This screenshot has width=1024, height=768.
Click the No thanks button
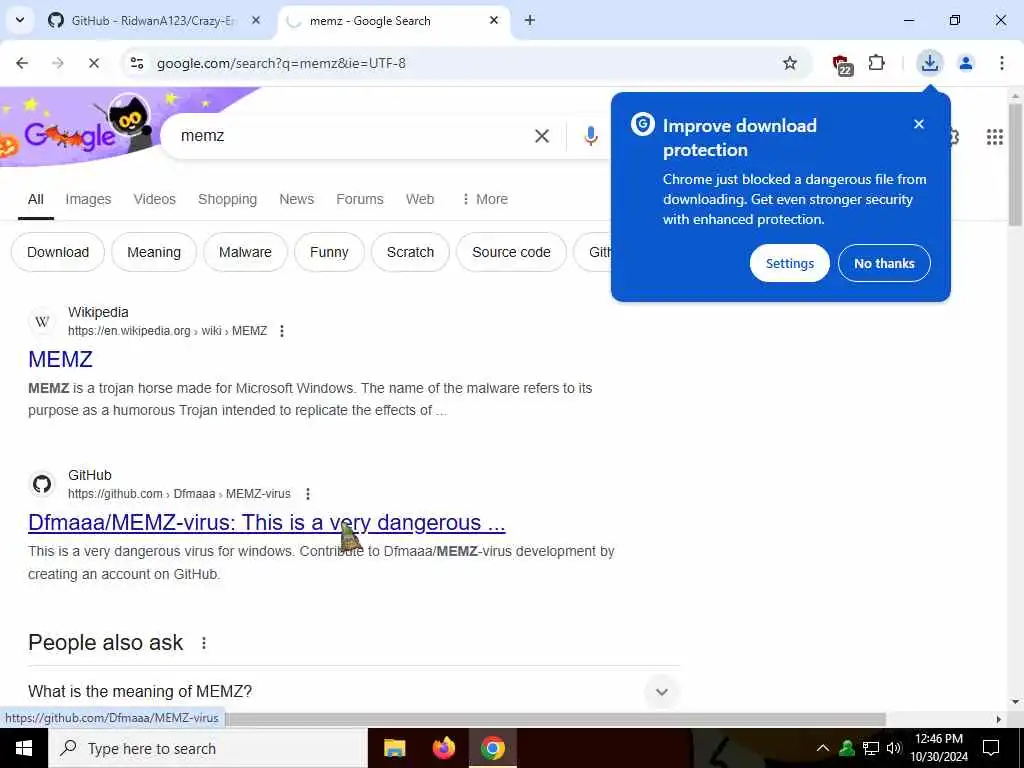click(884, 263)
